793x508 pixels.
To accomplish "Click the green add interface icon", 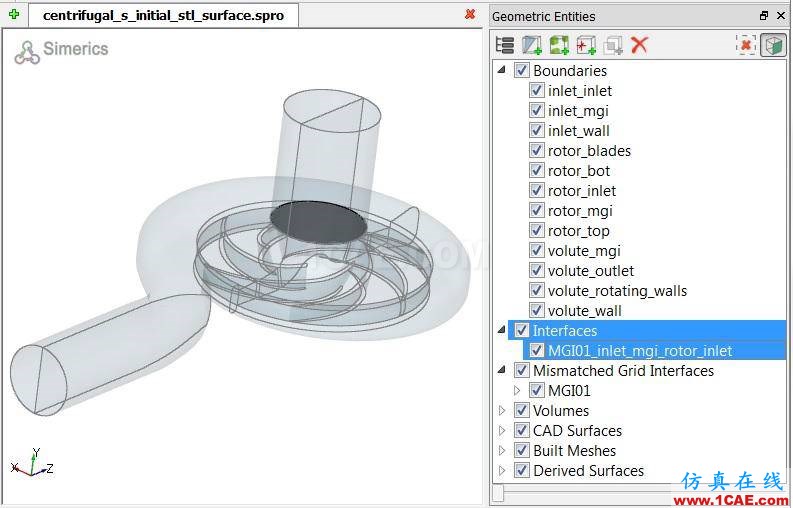I will point(559,45).
